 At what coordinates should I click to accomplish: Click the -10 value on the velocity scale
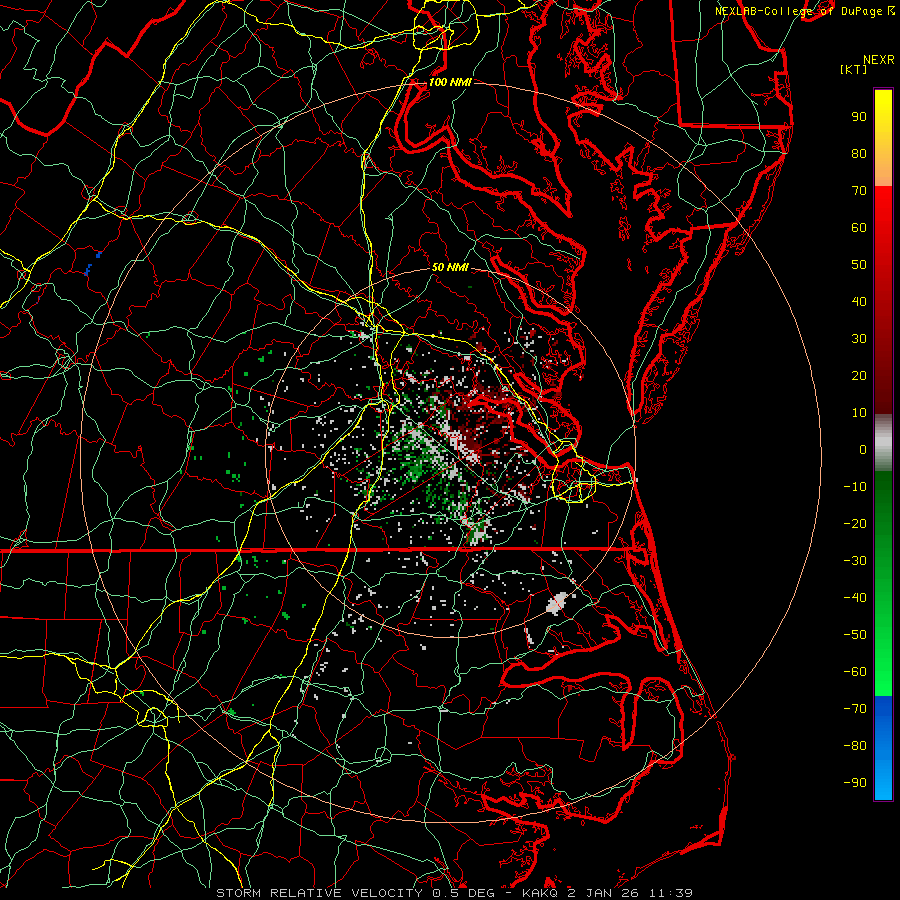[855, 487]
